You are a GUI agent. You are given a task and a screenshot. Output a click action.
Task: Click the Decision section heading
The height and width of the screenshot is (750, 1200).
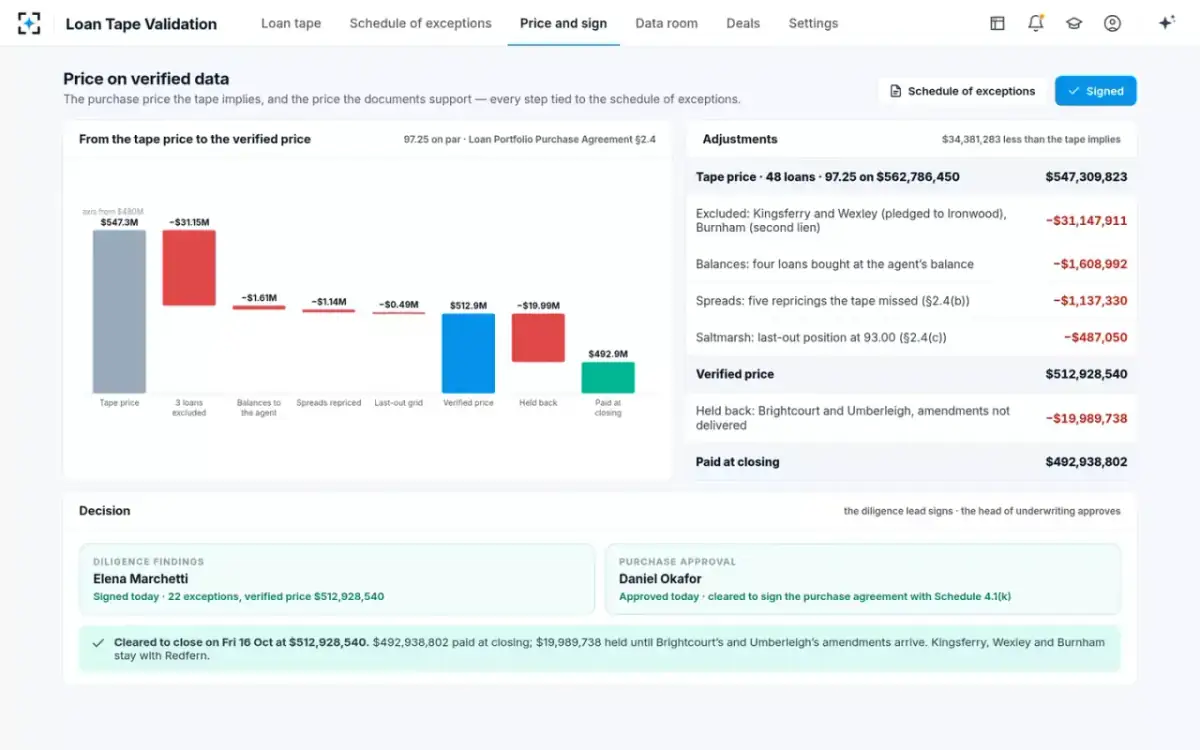[105, 511]
